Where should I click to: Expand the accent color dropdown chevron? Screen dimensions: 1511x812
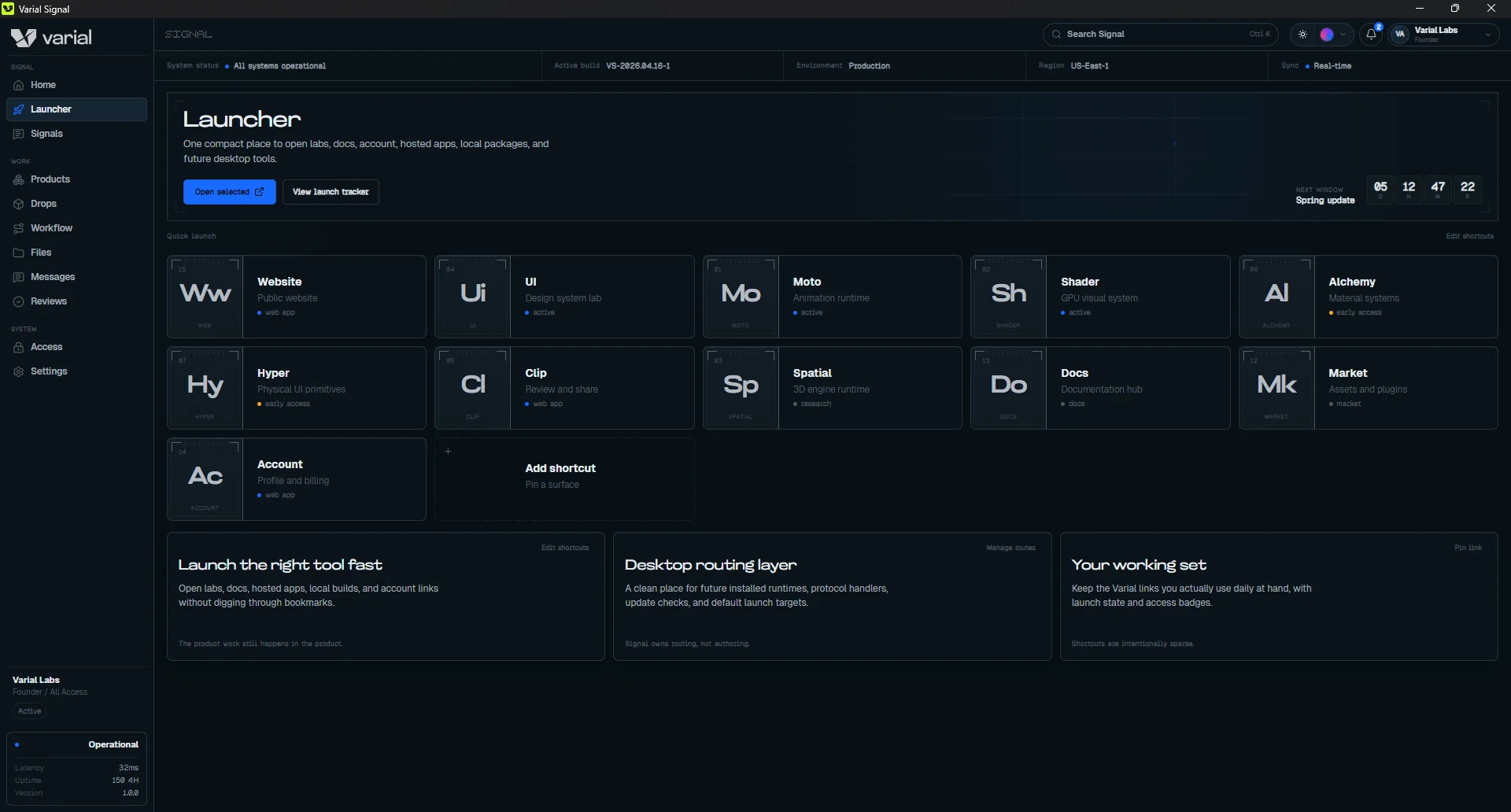pos(1343,35)
